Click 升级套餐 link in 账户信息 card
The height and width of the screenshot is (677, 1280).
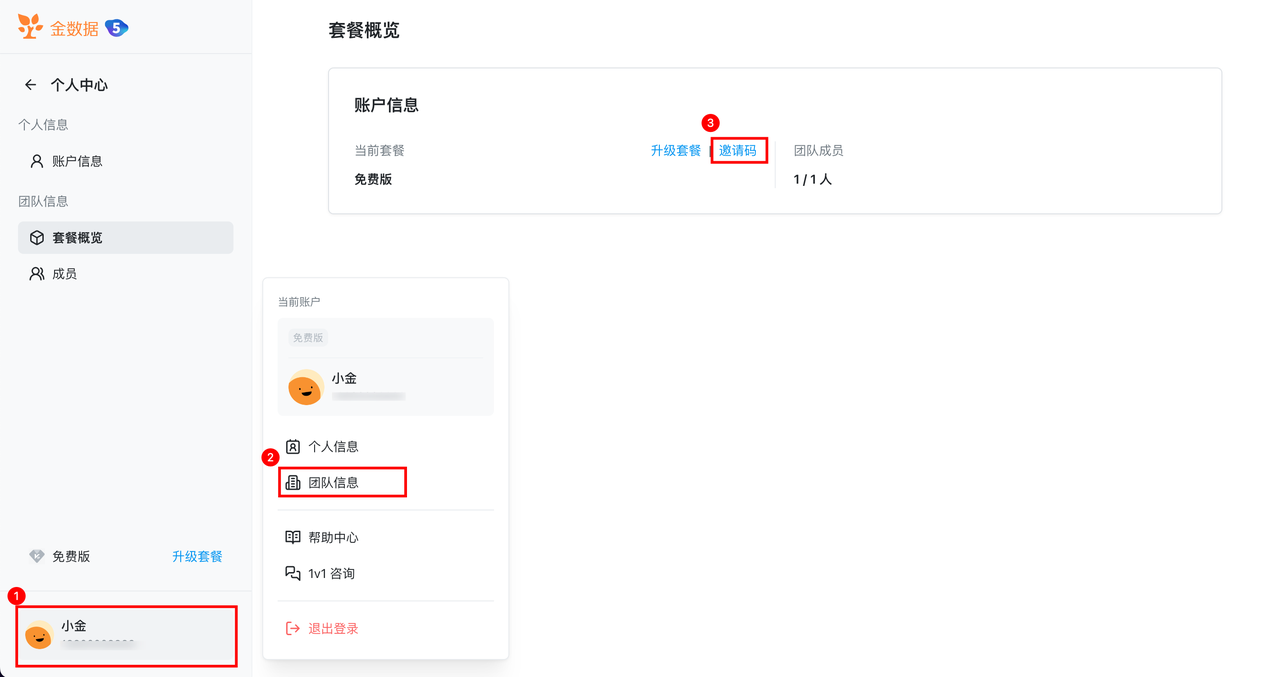676,151
